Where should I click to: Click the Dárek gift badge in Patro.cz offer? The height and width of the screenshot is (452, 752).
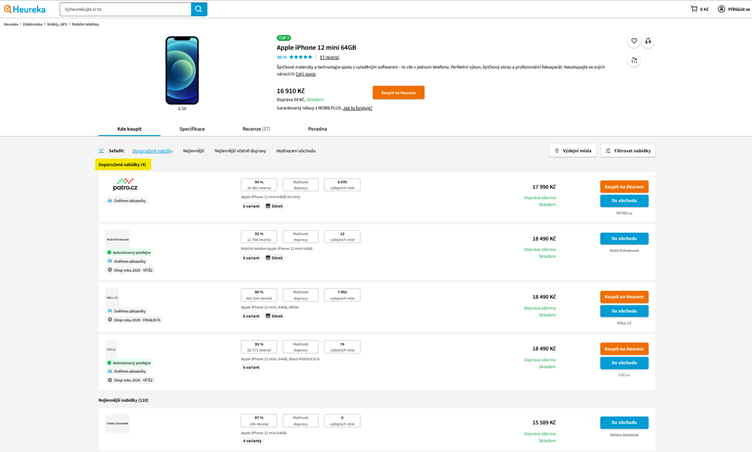click(274, 206)
